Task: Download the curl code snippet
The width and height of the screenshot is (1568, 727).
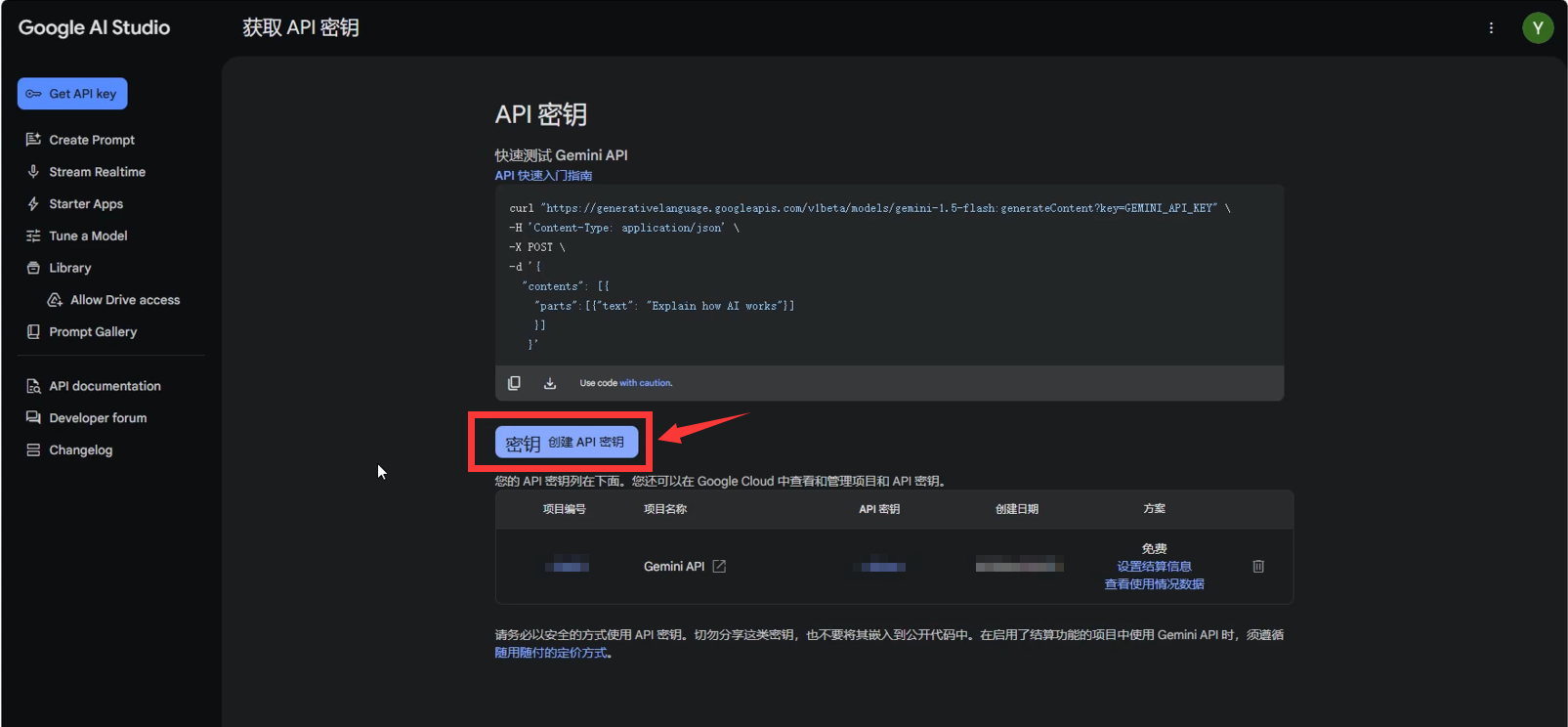Action: point(550,383)
